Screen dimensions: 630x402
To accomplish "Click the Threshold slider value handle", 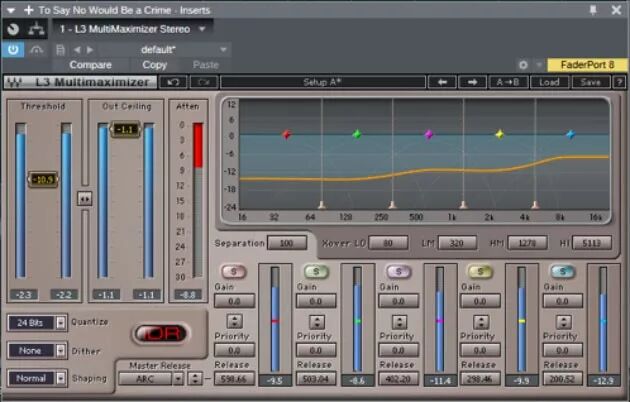I will point(43,179).
